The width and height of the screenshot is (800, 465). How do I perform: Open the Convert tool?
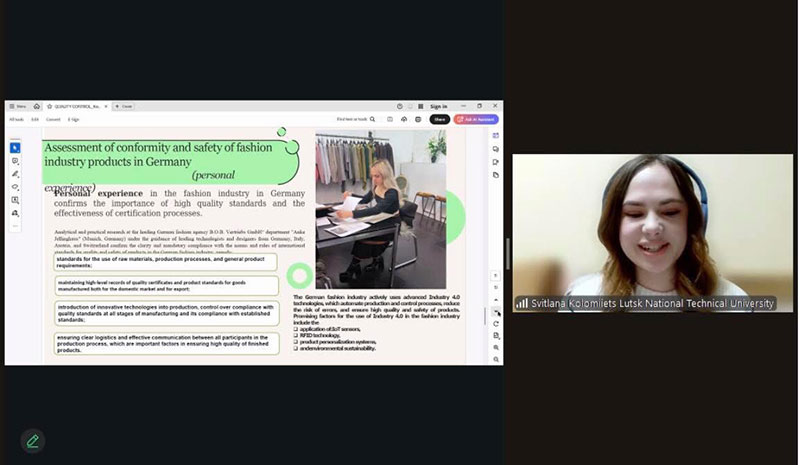click(52, 119)
